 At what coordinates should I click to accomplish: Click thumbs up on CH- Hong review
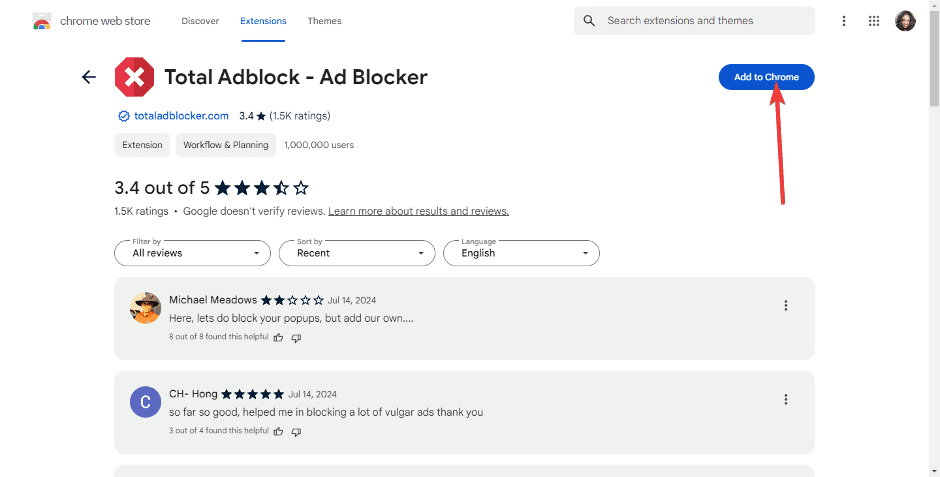point(279,431)
